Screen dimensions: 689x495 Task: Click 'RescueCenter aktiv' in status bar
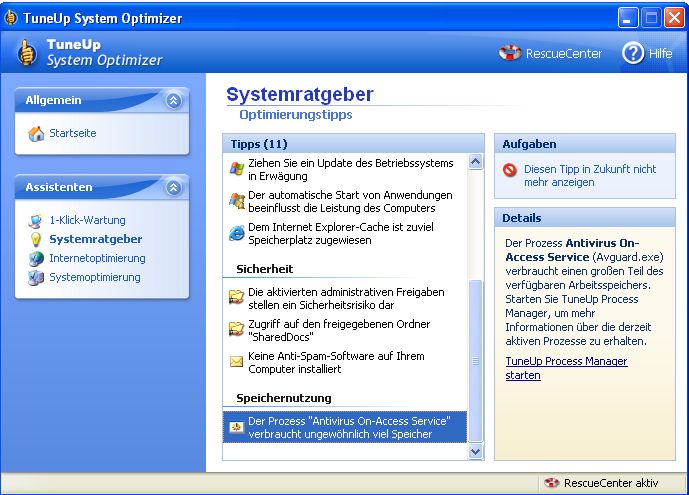[610, 483]
